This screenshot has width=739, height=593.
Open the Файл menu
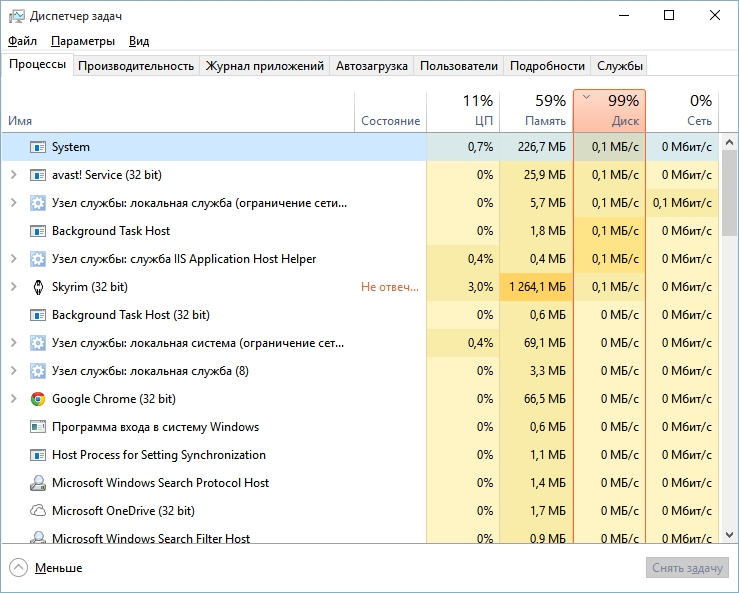[22, 41]
